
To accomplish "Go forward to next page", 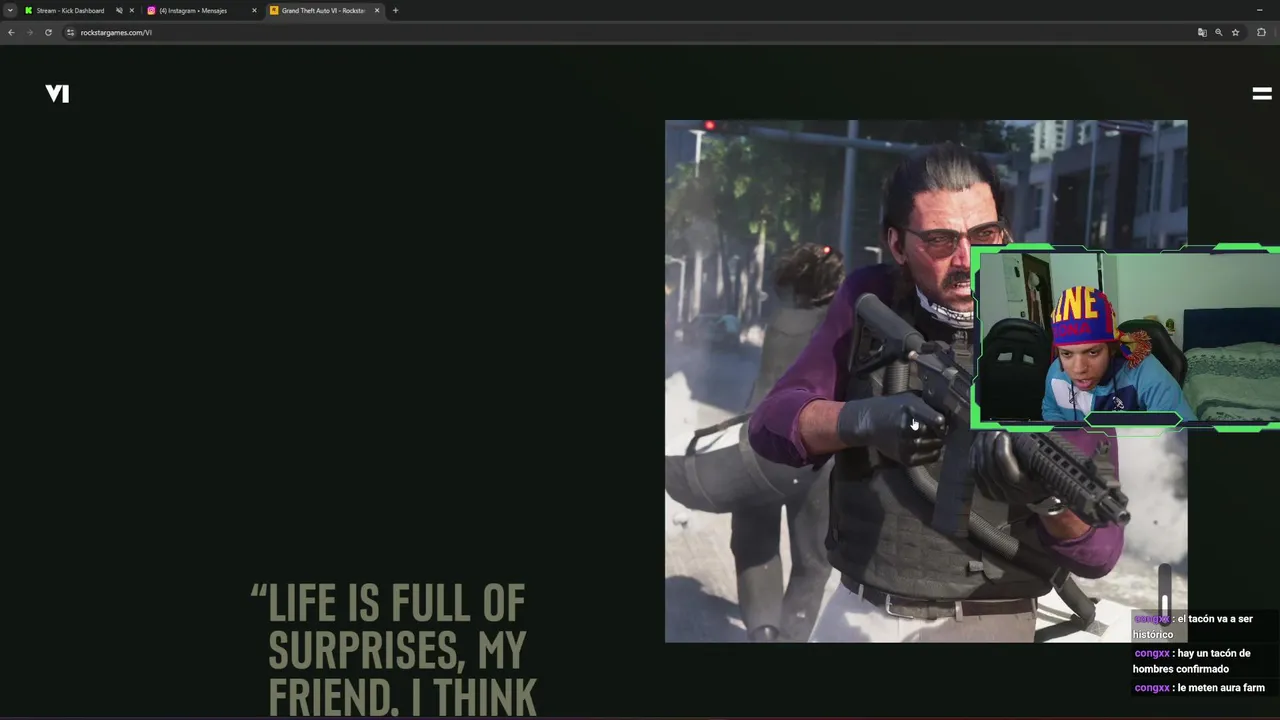I will (x=29, y=32).
